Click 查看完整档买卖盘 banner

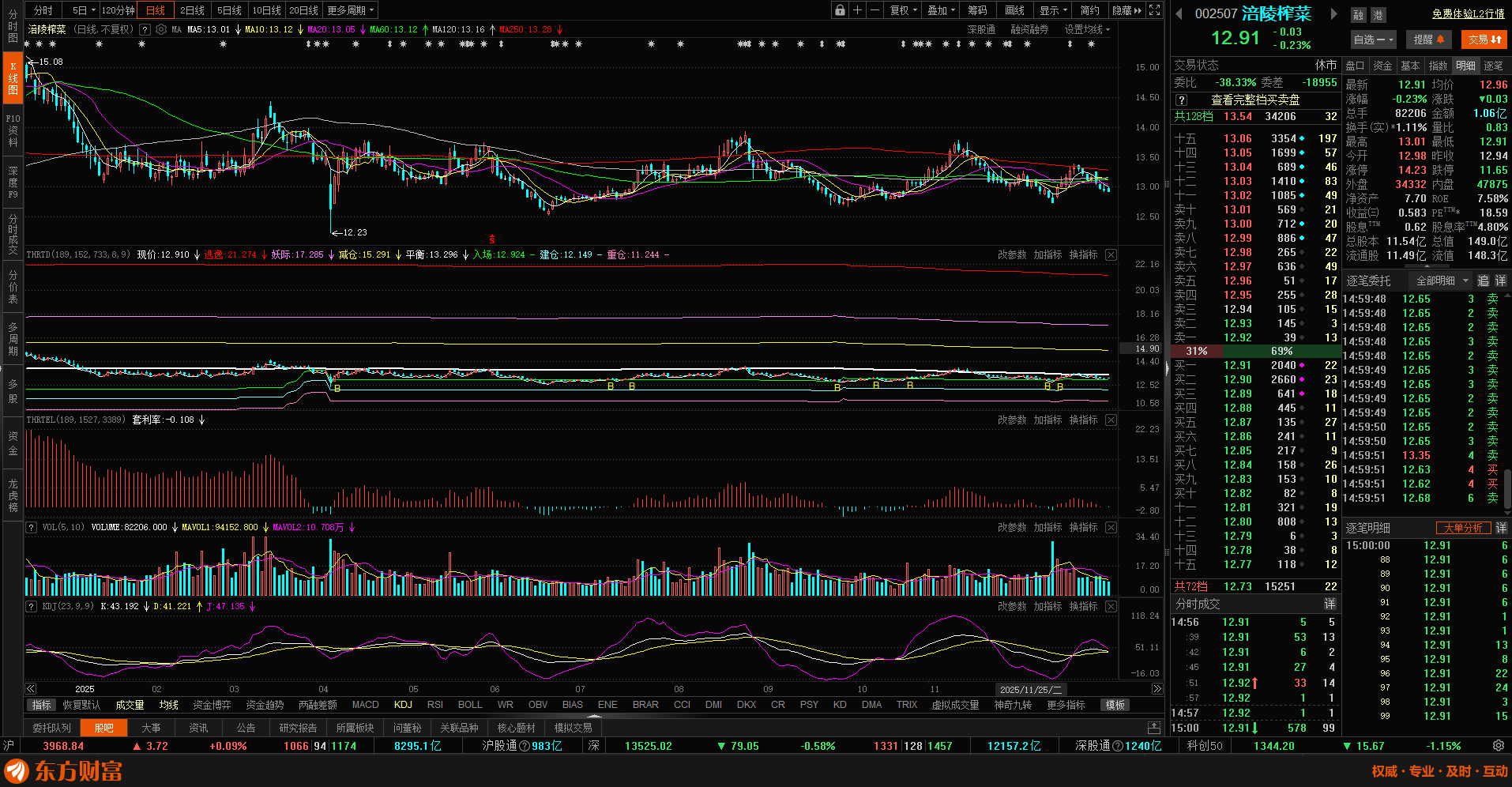point(1255,100)
